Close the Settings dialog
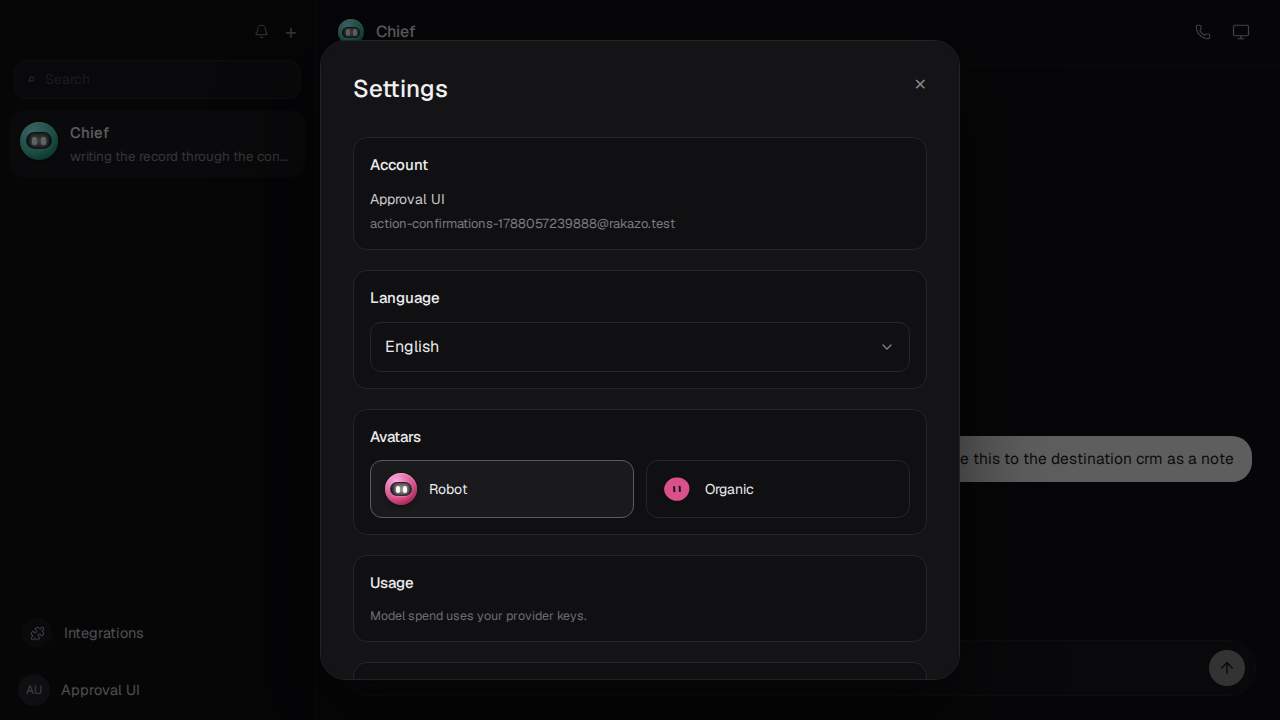The height and width of the screenshot is (720, 1280). 920,84
